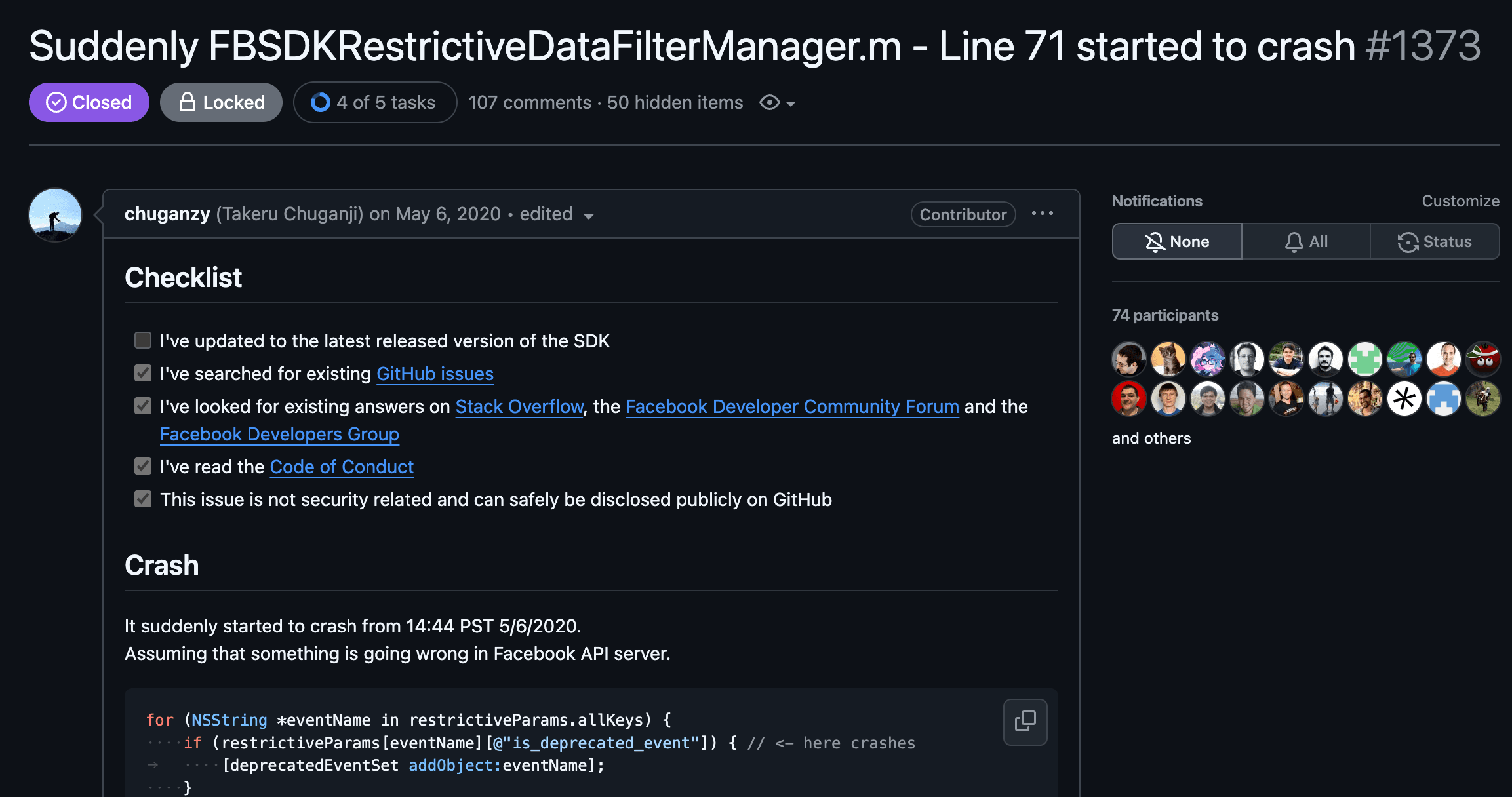
Task: Copy the code block with copy icon
Action: (1025, 722)
